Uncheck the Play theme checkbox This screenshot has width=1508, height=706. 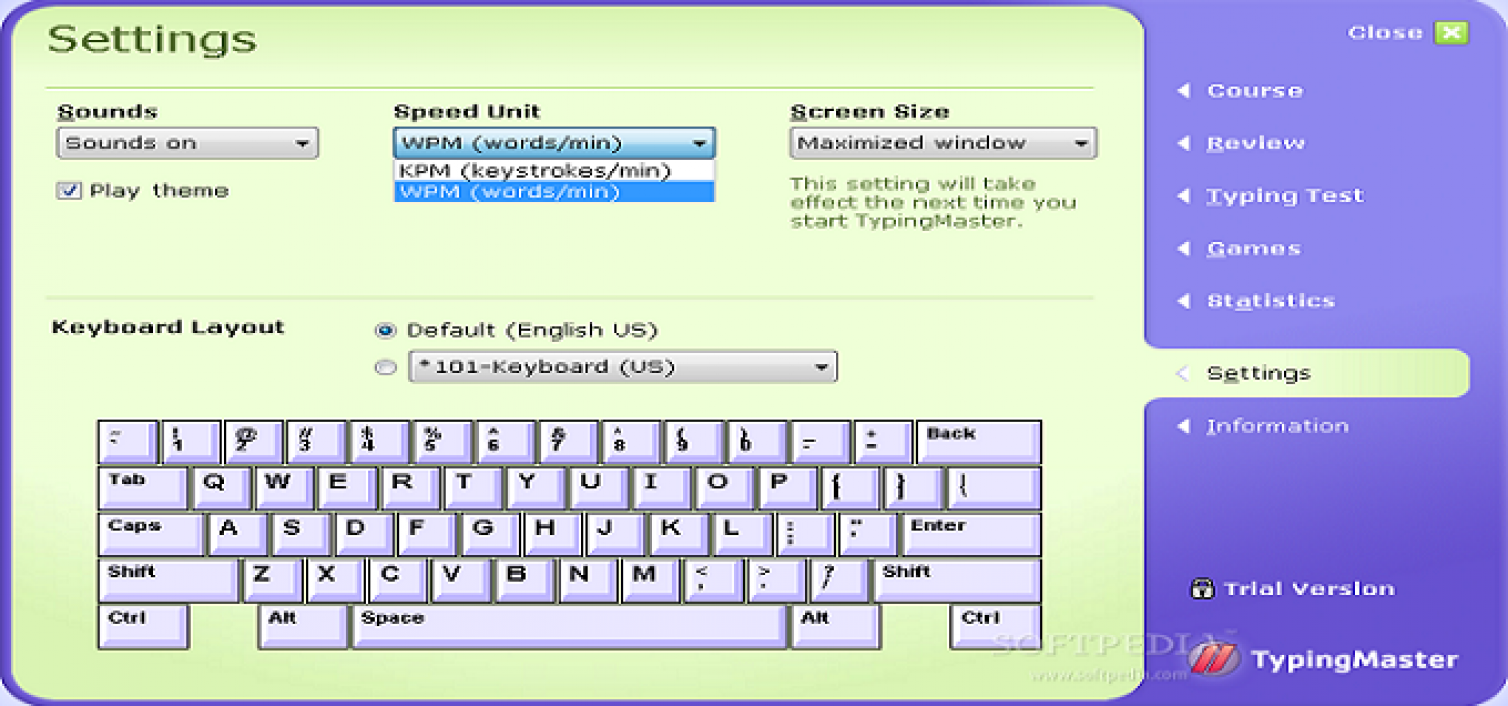click(x=68, y=190)
